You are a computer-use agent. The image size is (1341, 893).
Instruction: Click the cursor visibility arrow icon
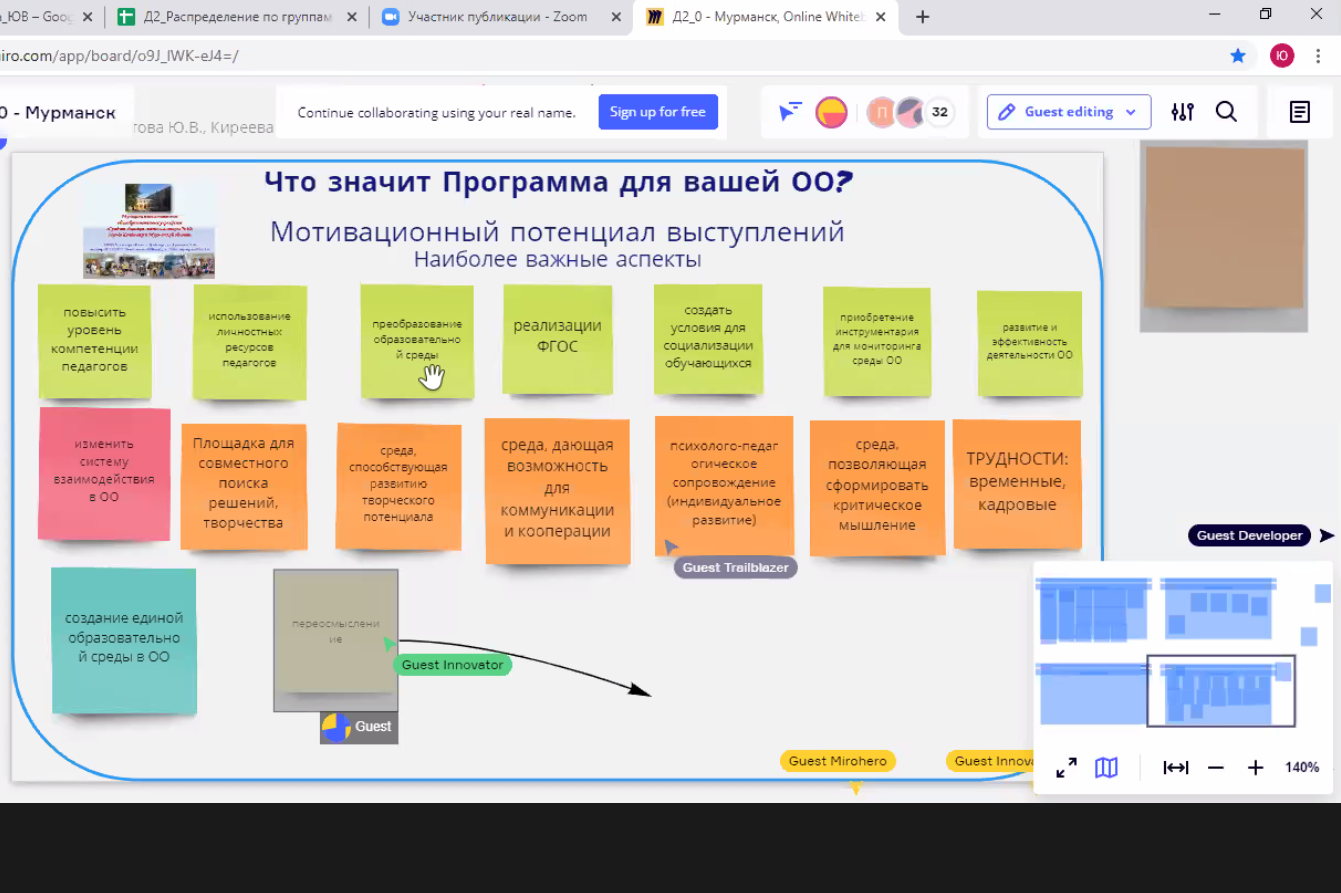tap(790, 112)
